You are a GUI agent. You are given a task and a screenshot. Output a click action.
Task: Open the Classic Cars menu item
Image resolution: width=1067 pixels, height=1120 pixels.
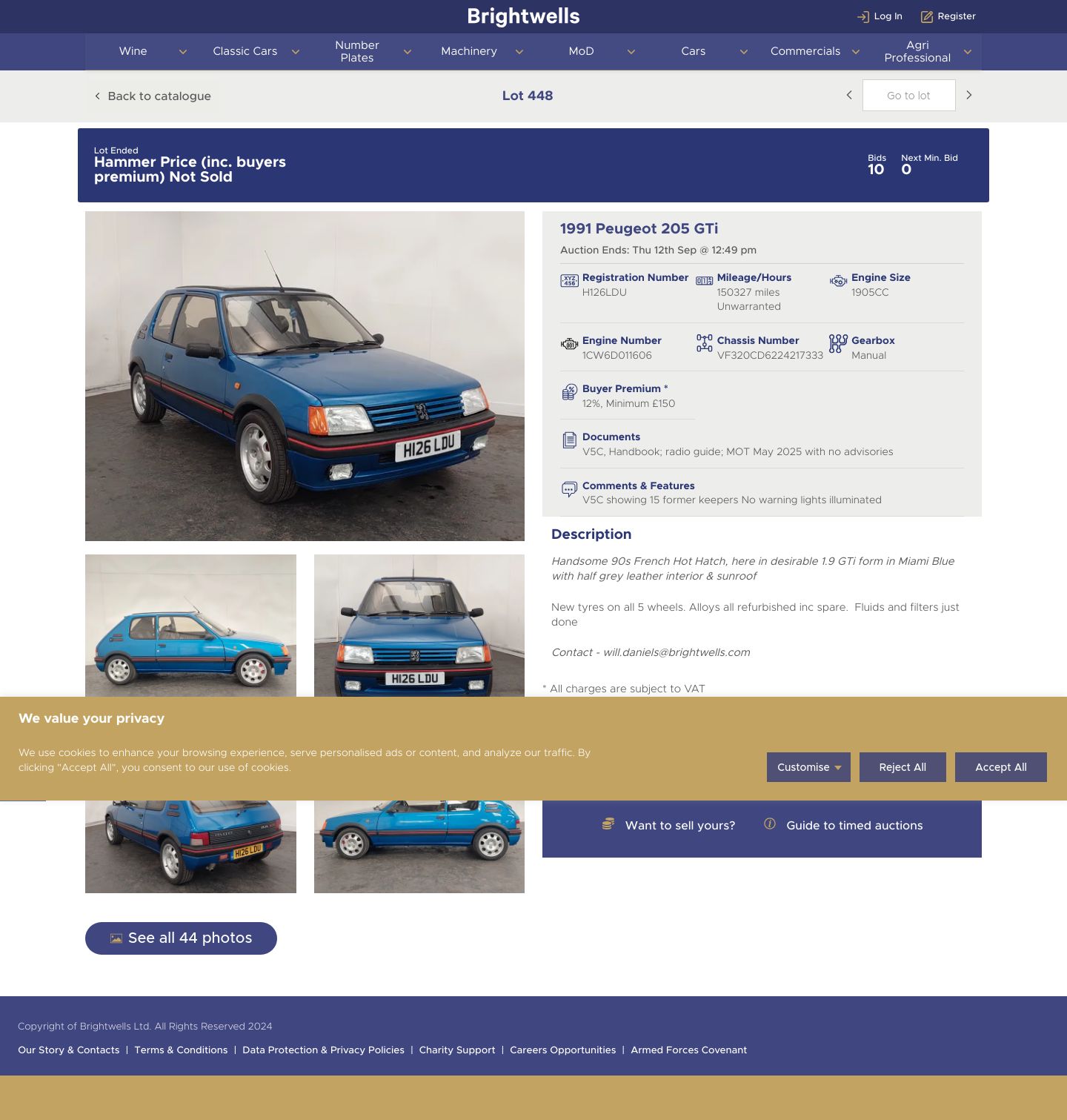pyautogui.click(x=245, y=51)
